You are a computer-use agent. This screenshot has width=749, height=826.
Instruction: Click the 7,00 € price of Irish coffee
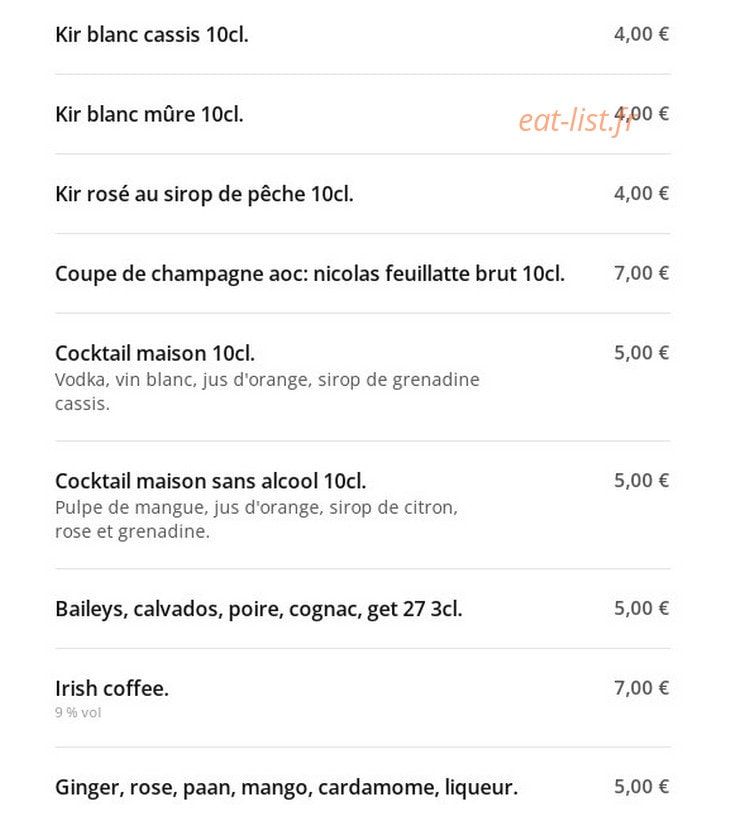tap(642, 688)
